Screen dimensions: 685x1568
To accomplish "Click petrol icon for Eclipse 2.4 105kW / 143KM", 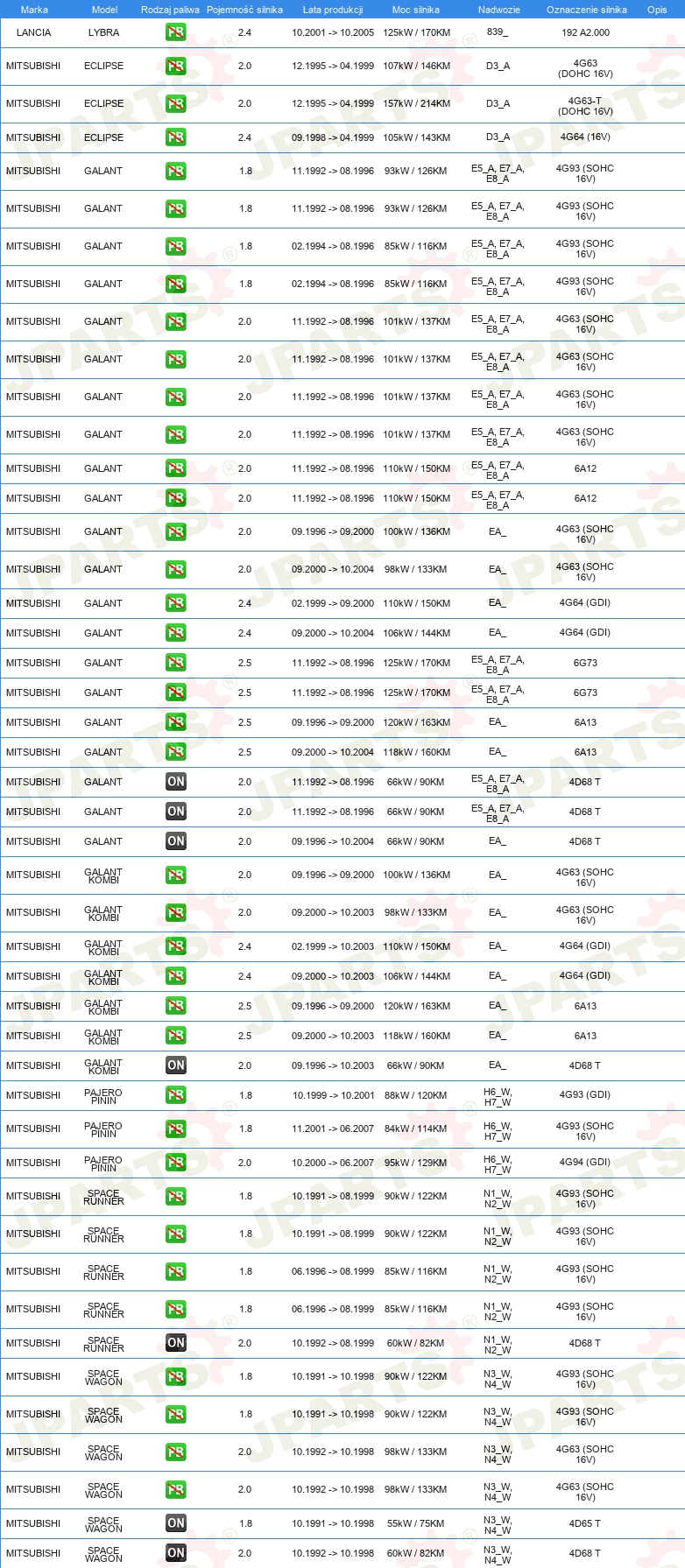I will (176, 137).
